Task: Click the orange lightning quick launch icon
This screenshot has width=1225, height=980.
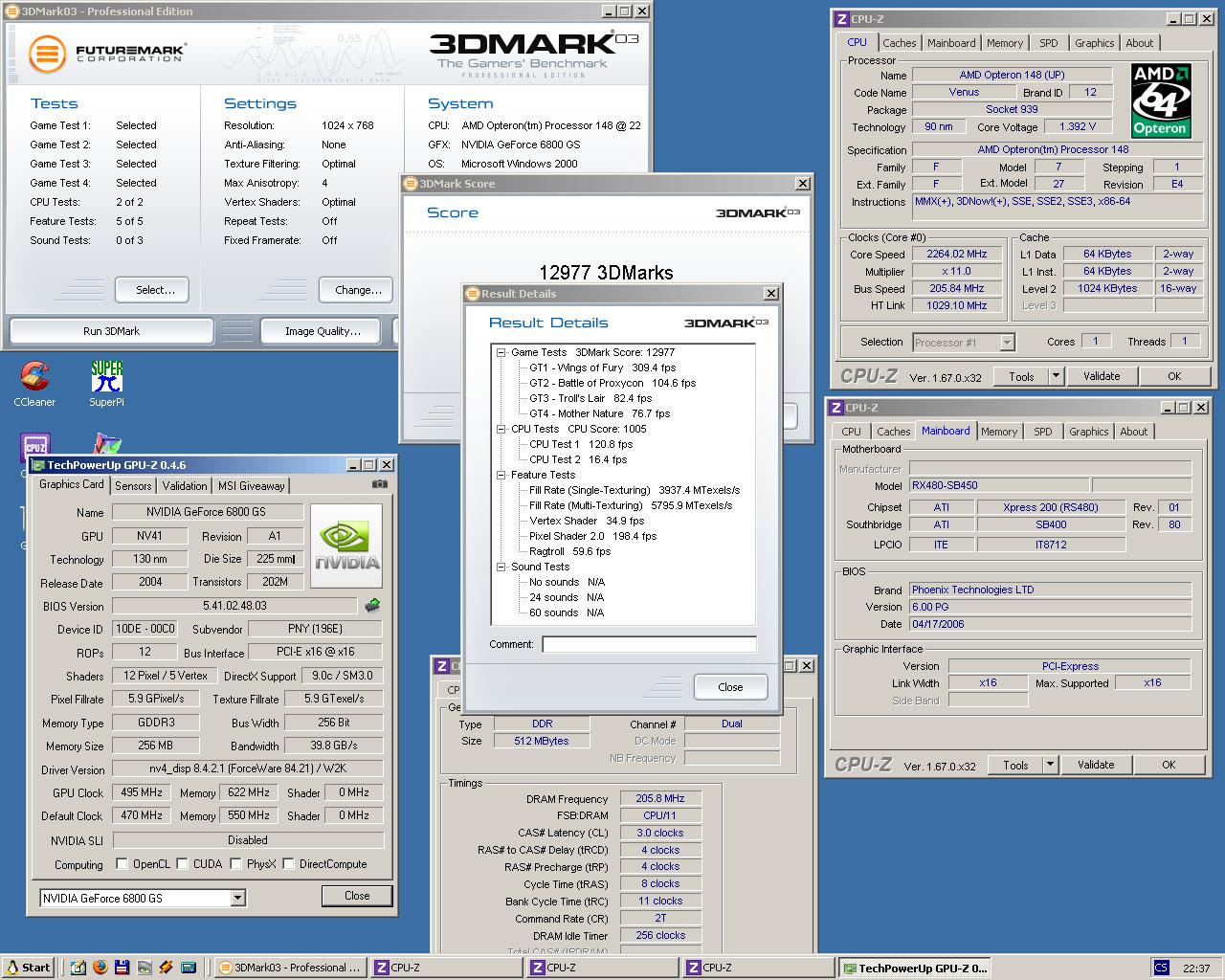Action: click(x=167, y=968)
